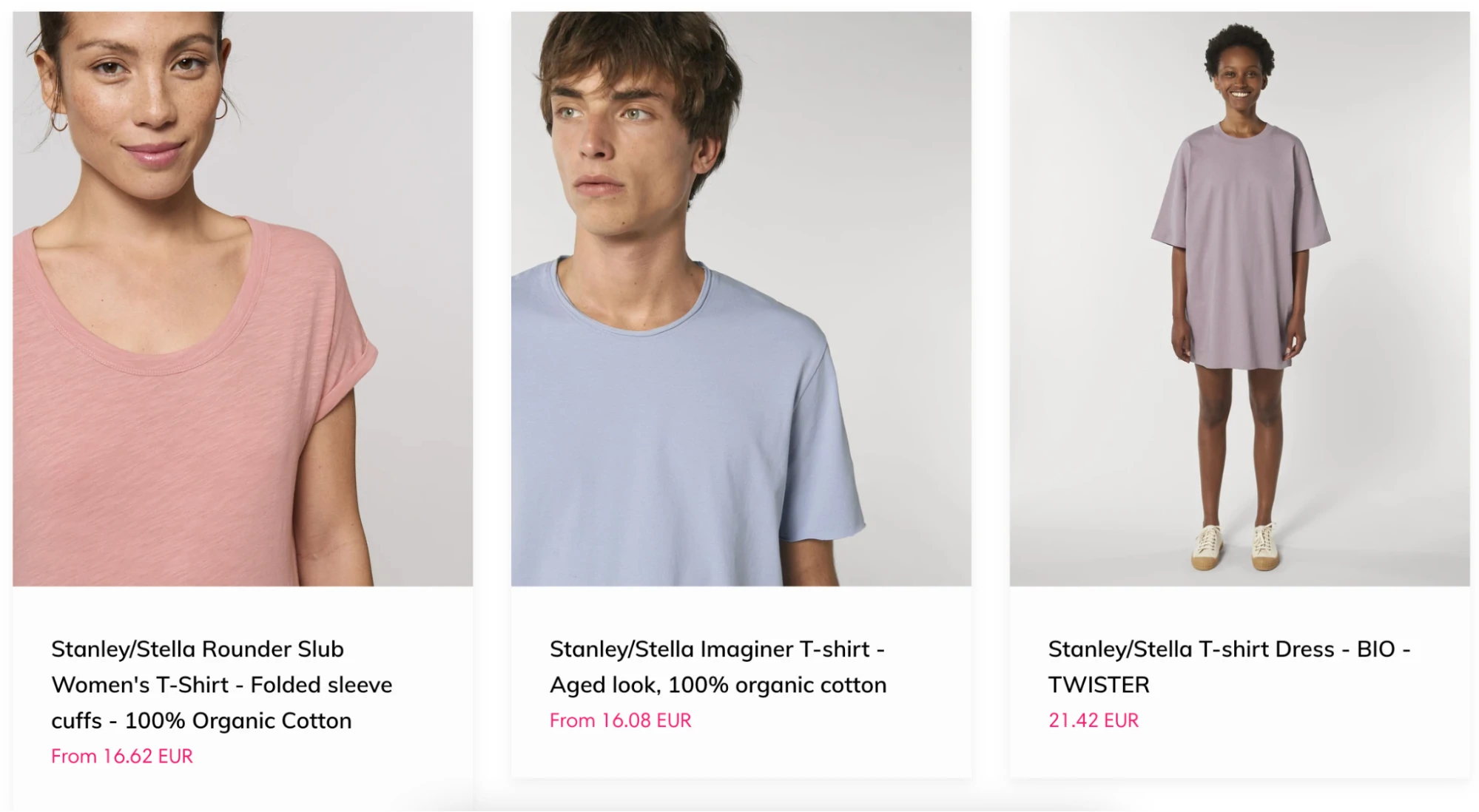The width and height of the screenshot is (1479, 812).
Task: Open the lilac T-shirt Dress product image
Action: pos(1239,298)
